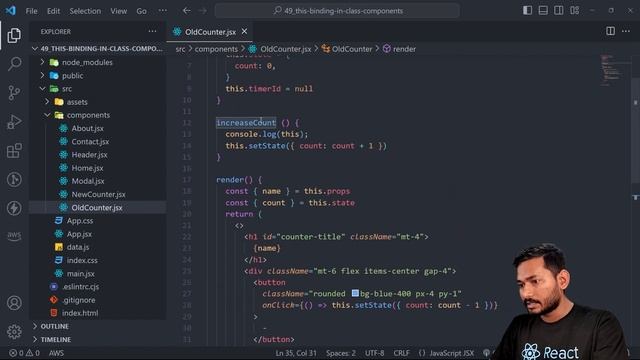This screenshot has height=360, width=640.
Task: Split the editor to the right
Action: [x=610, y=31]
